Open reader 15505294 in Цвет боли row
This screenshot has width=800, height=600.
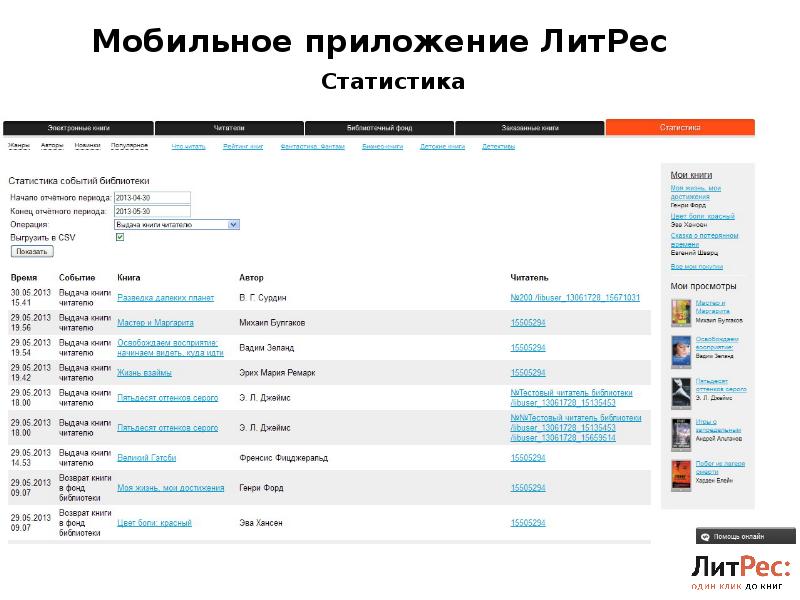(528, 523)
